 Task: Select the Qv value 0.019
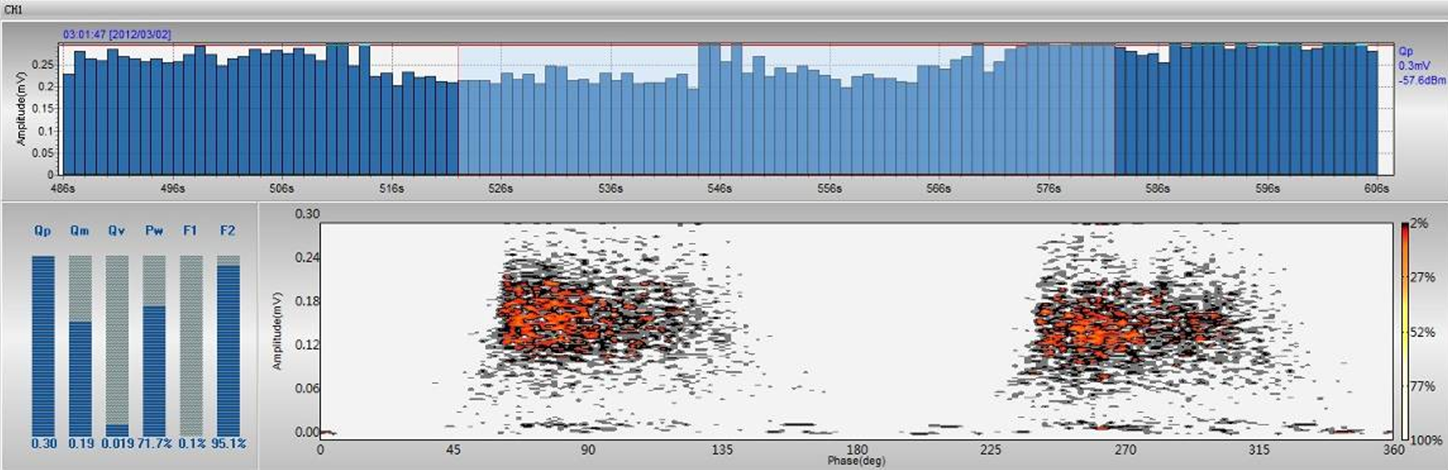(117, 443)
